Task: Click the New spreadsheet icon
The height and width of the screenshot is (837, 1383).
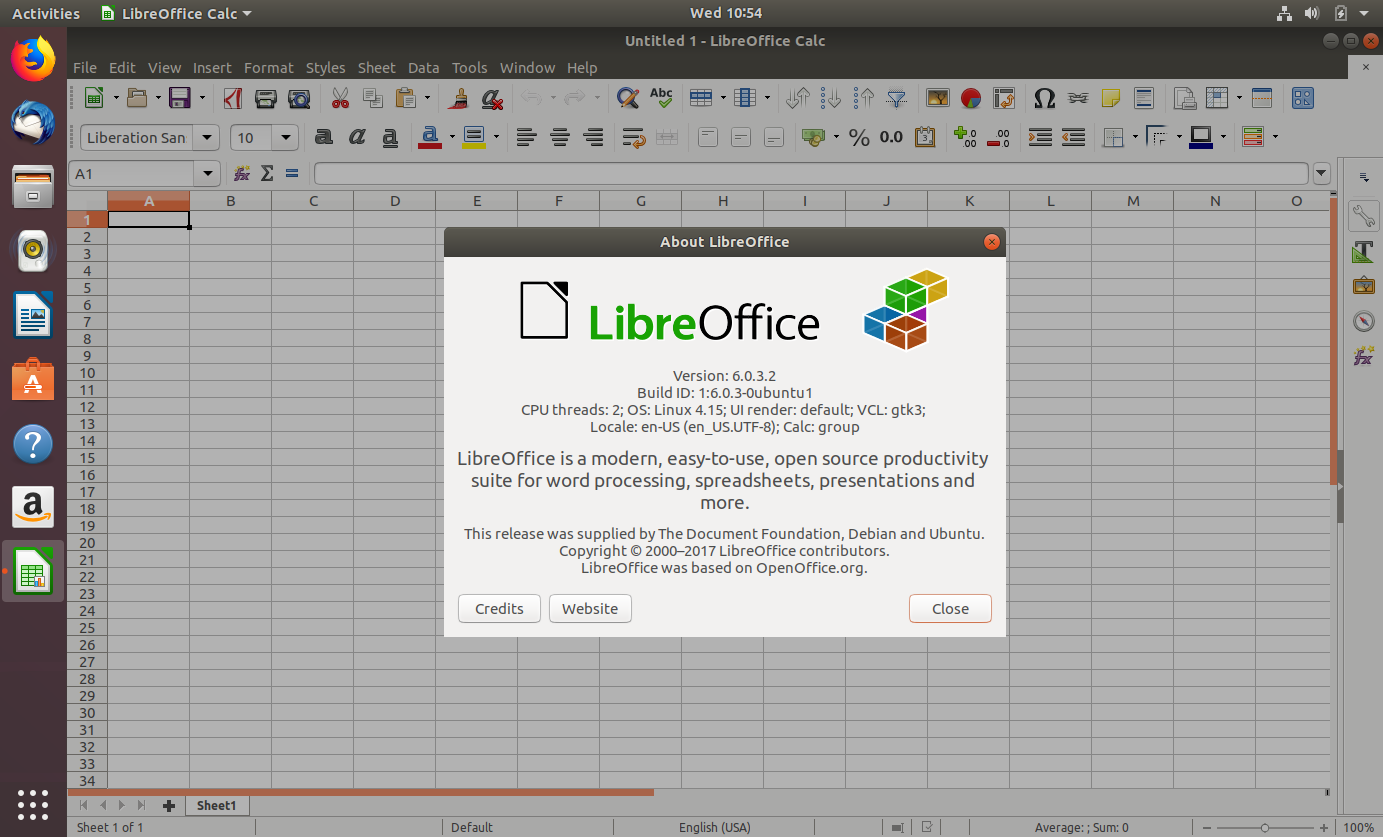Action: (x=94, y=98)
